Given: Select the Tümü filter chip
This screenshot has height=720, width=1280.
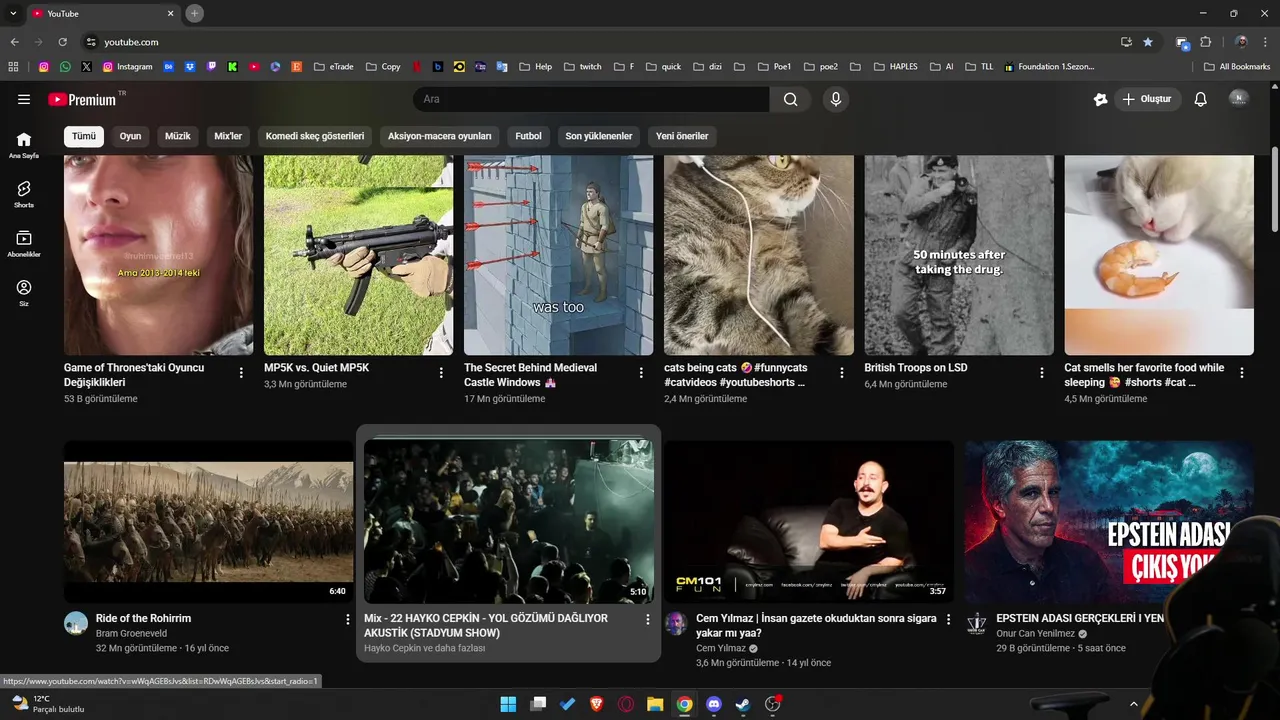Looking at the screenshot, I should (x=84, y=136).
